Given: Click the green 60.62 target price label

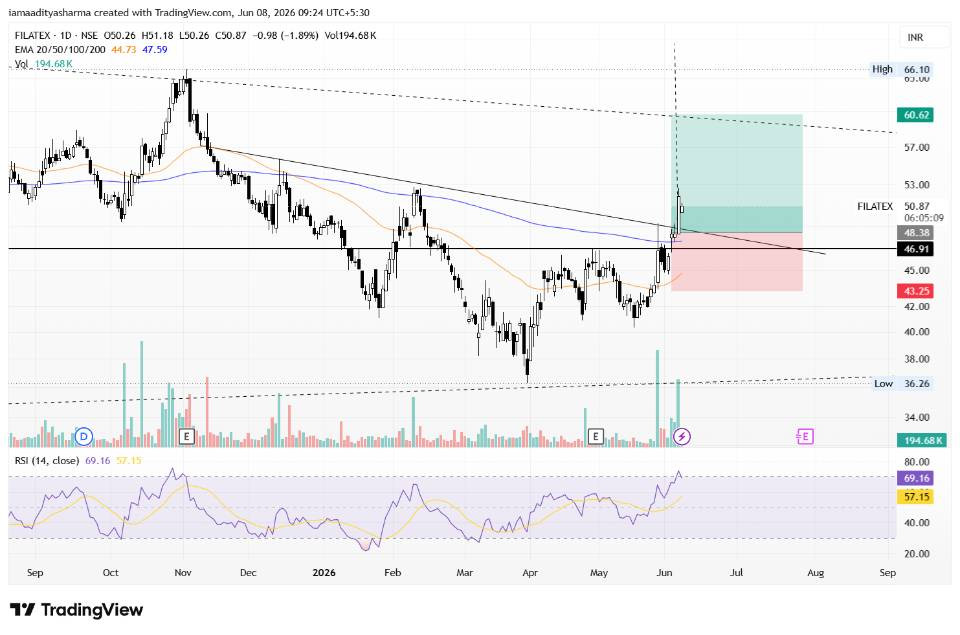Looking at the screenshot, I should 916,115.
